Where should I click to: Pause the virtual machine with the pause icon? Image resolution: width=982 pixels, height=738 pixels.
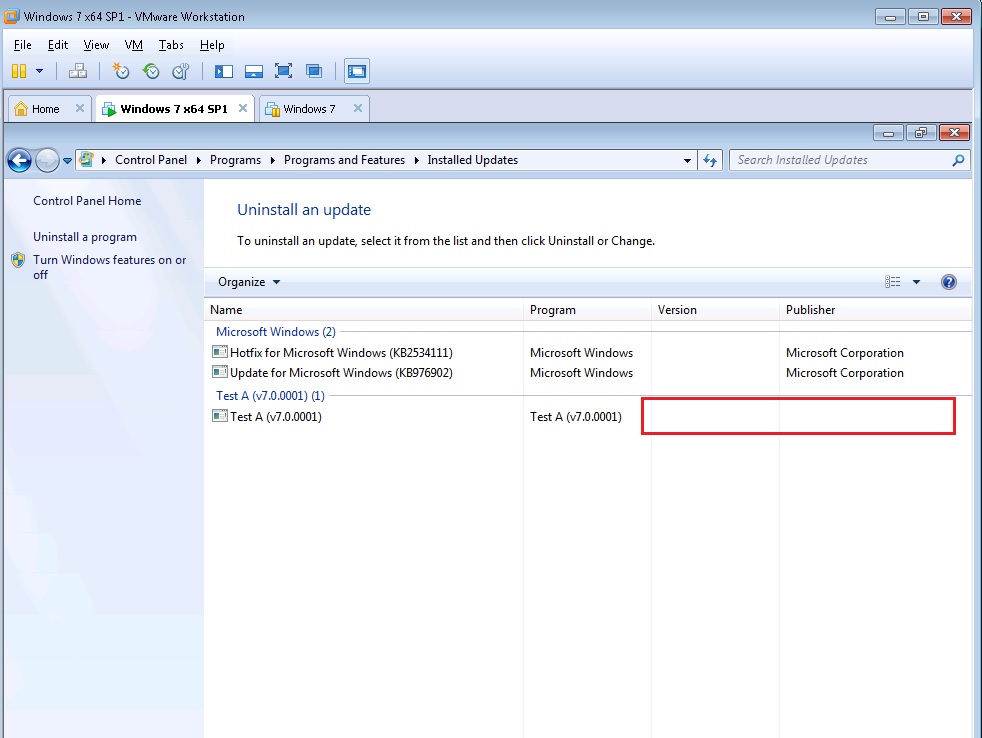tap(19, 71)
